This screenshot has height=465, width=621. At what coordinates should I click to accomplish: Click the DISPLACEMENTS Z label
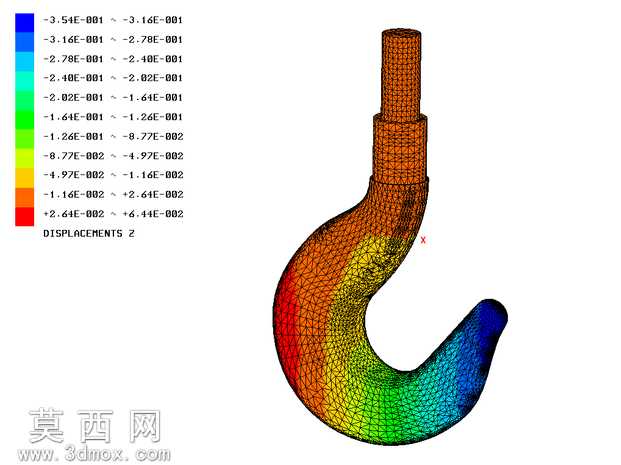click(x=89, y=234)
